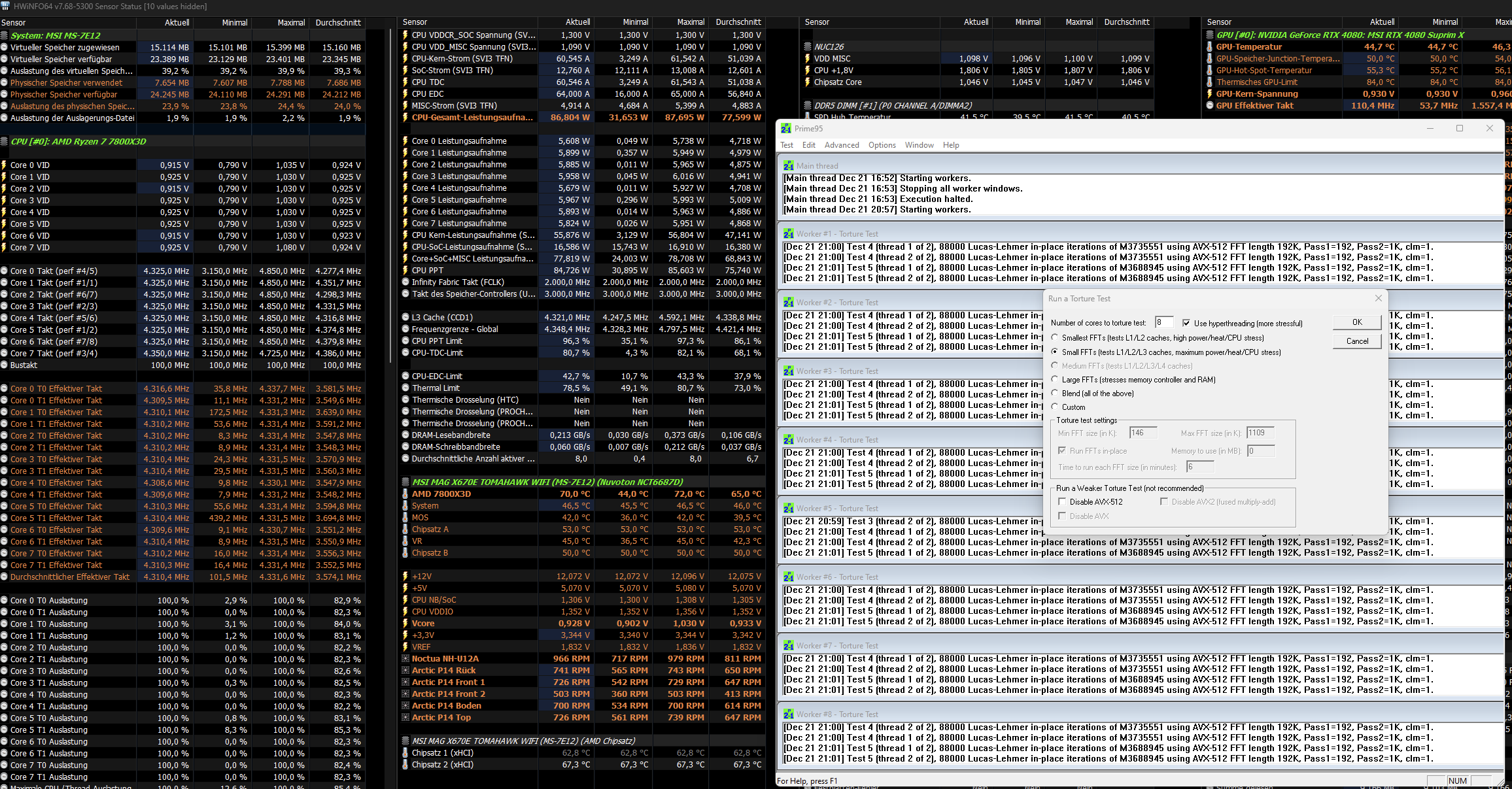Viewport: 1512px width, 789px height.
Task: Open the Window menu in Prime95
Action: 919,145
